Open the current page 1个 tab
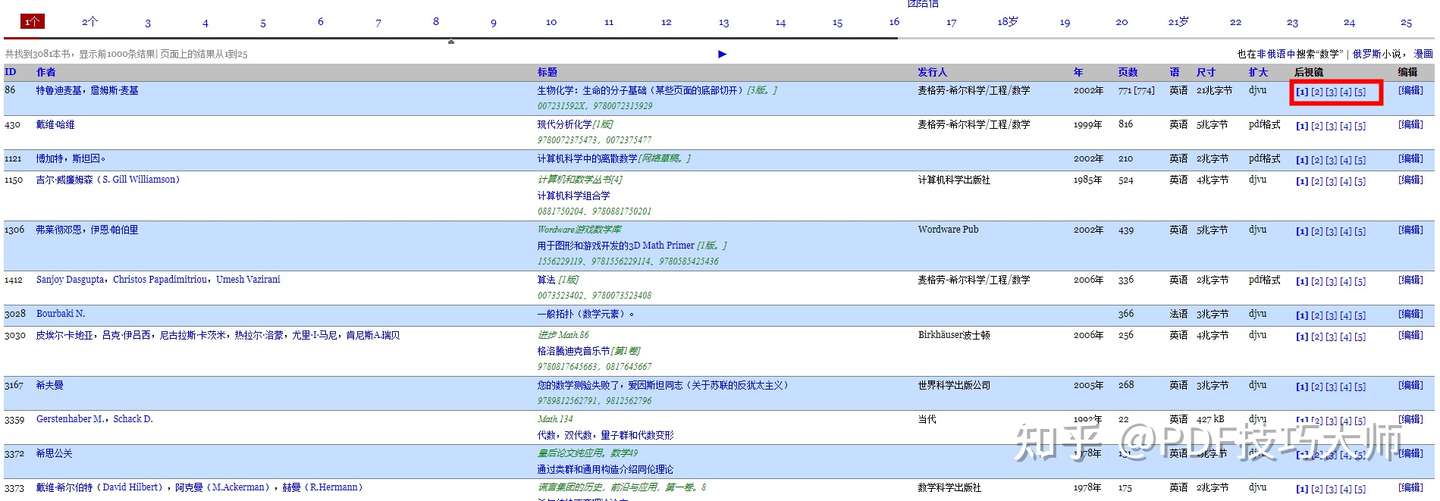 pos(33,21)
